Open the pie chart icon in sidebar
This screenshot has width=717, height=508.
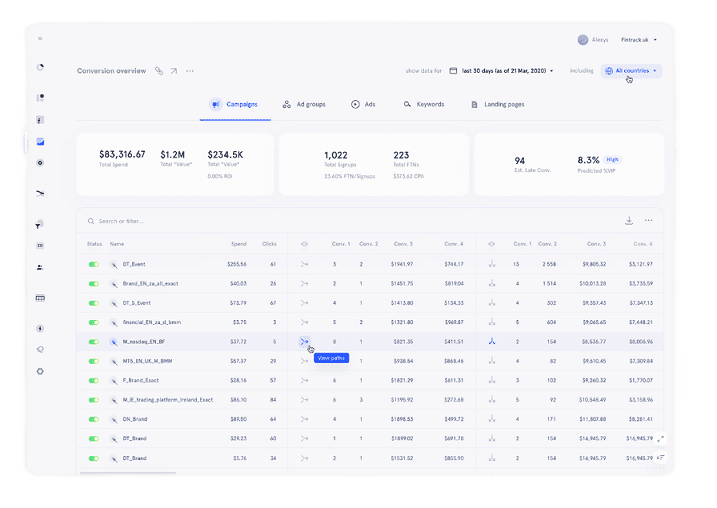click(40, 67)
